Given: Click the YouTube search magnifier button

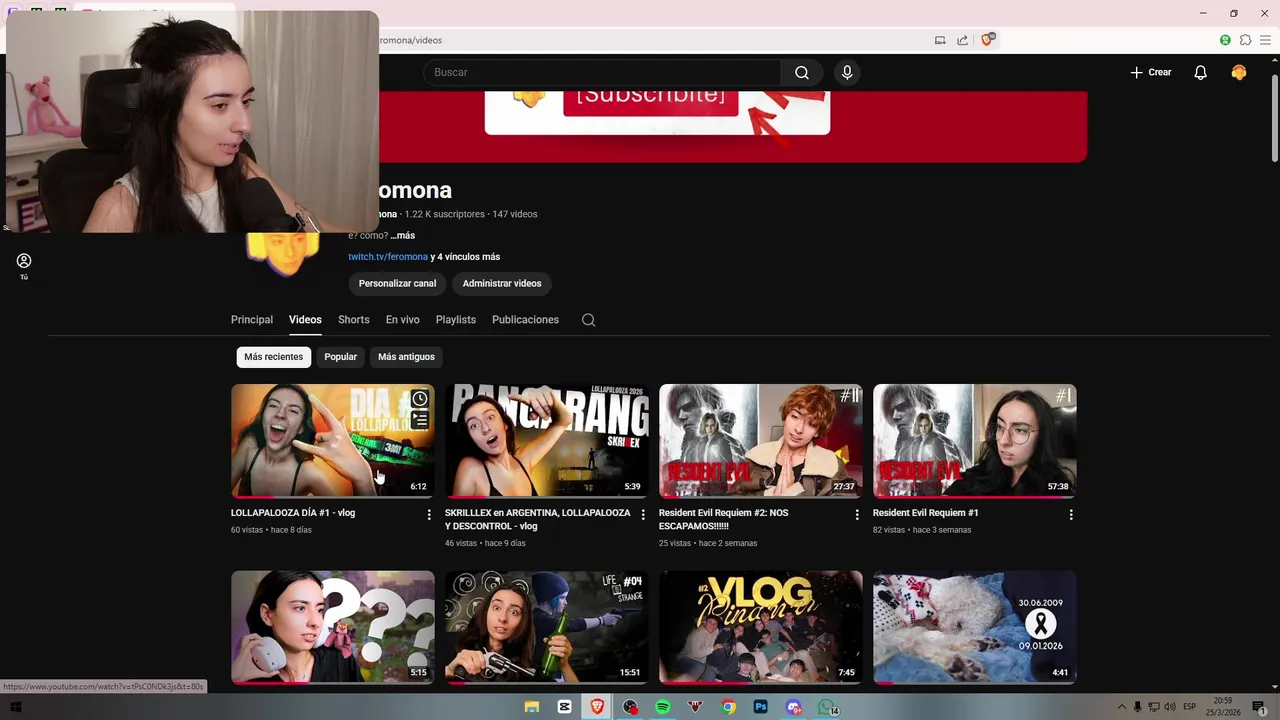Looking at the screenshot, I should [x=801, y=72].
